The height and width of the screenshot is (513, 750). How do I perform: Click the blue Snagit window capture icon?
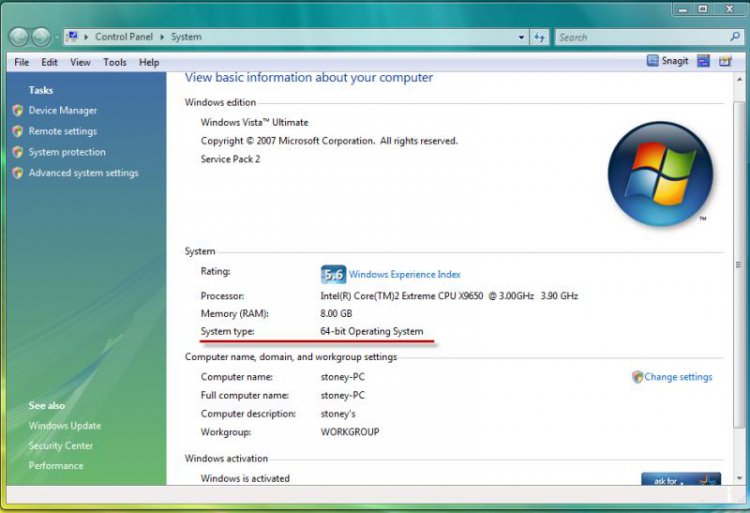pos(703,61)
